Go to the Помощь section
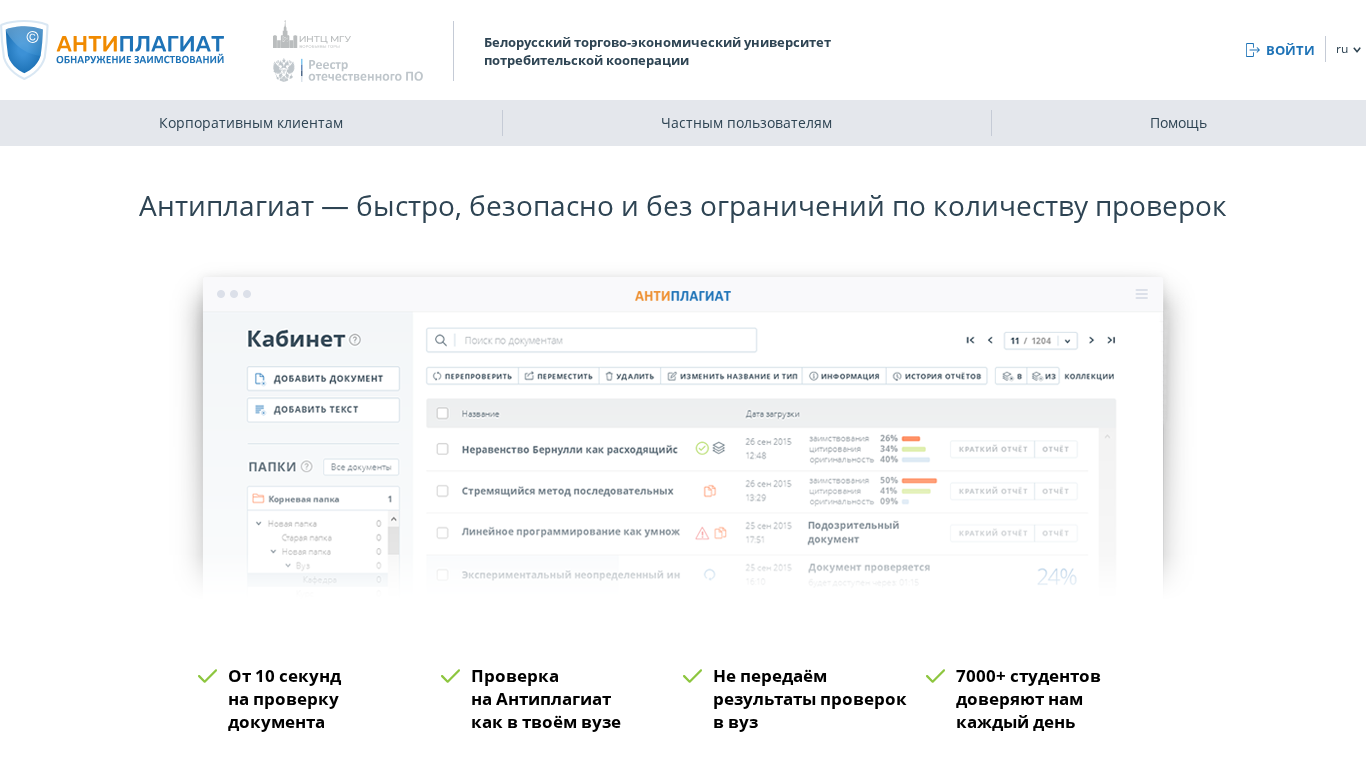The image size is (1366, 768). (x=1178, y=123)
